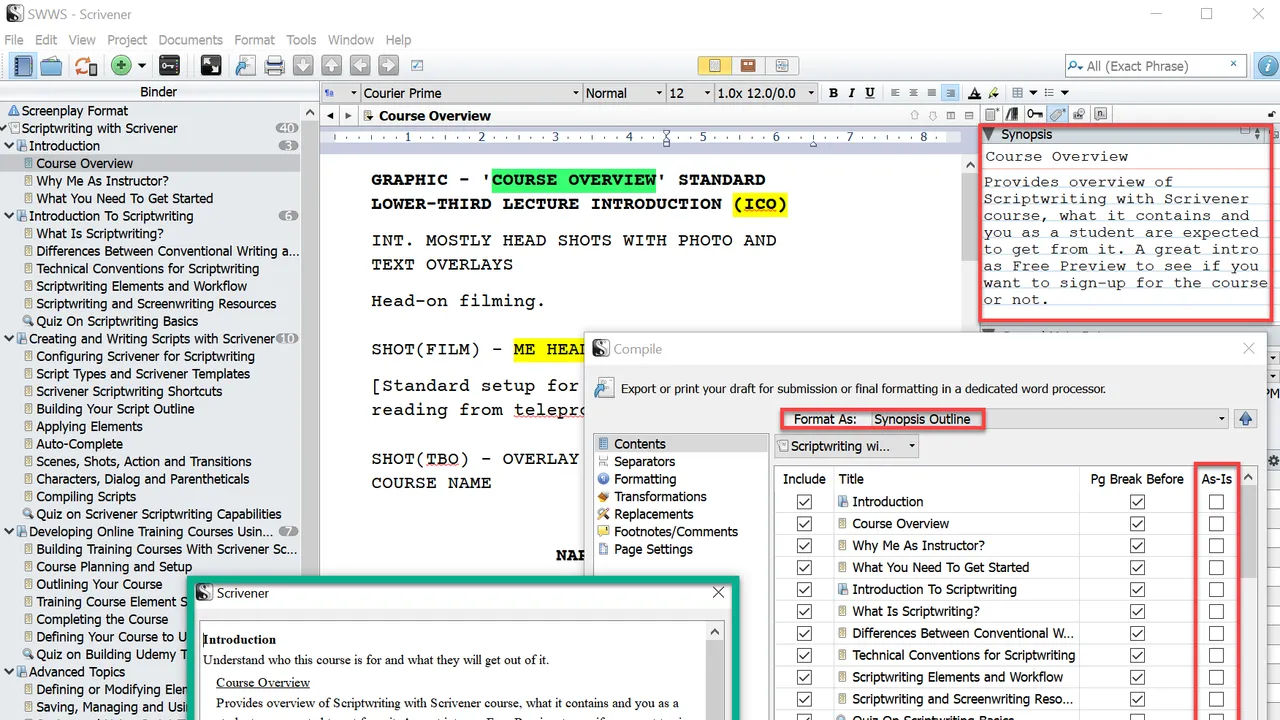Toggle Pg Break Before for Why Me As Instructor?
The width and height of the screenshot is (1280, 720).
[x=1137, y=545]
